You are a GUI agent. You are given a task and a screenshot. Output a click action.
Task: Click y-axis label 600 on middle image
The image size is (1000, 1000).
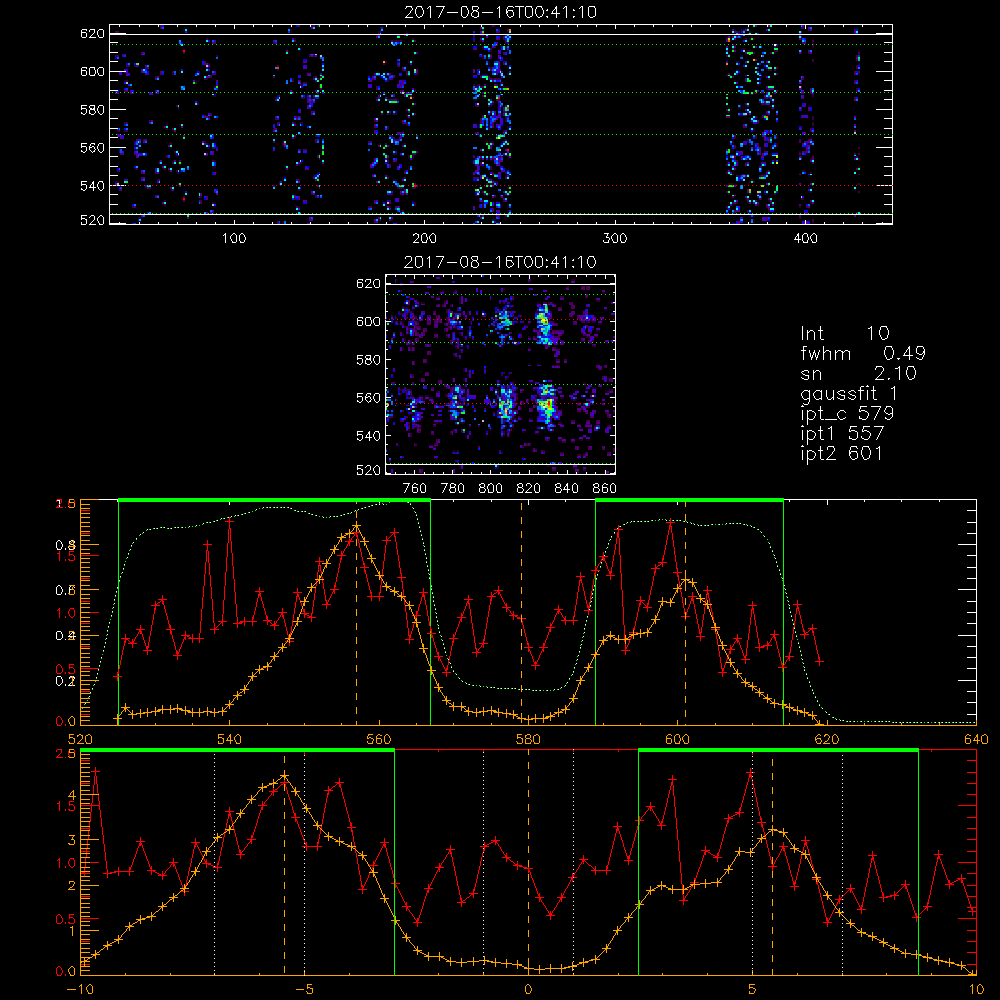coord(368,321)
